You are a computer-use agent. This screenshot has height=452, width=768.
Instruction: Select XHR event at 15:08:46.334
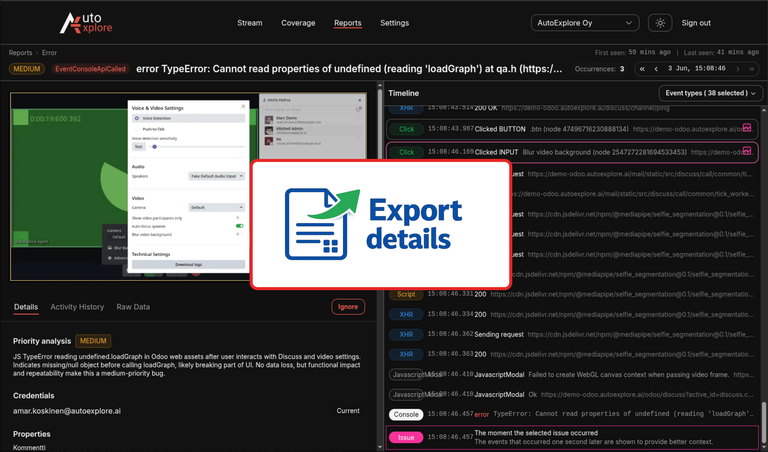click(572, 314)
